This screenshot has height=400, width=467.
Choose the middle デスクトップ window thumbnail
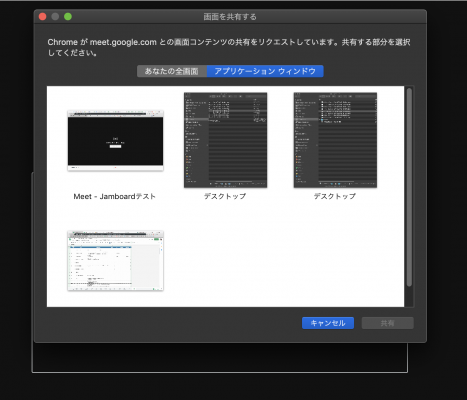pyautogui.click(x=225, y=140)
